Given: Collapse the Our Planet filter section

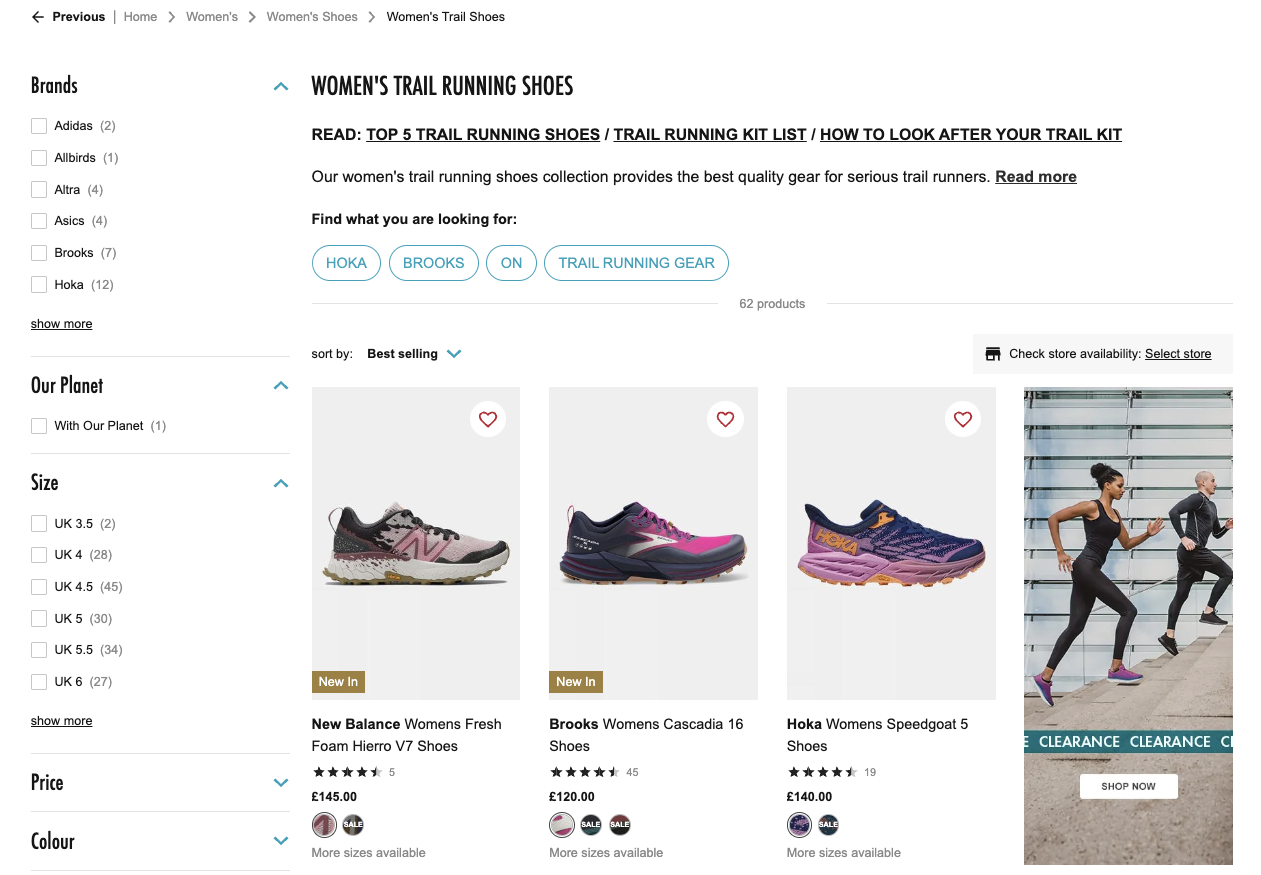Looking at the screenshot, I should click(x=281, y=386).
